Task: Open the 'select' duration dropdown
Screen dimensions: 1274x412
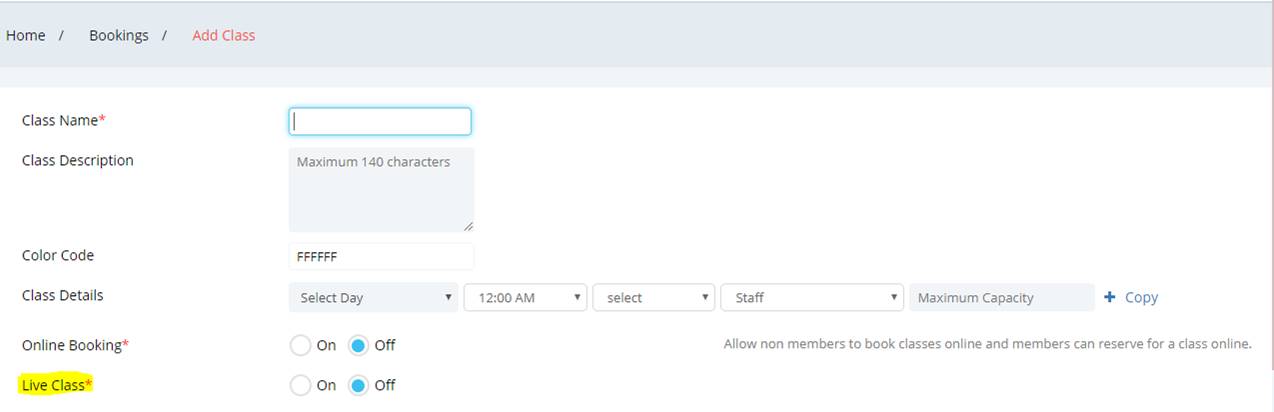Action: tap(654, 297)
